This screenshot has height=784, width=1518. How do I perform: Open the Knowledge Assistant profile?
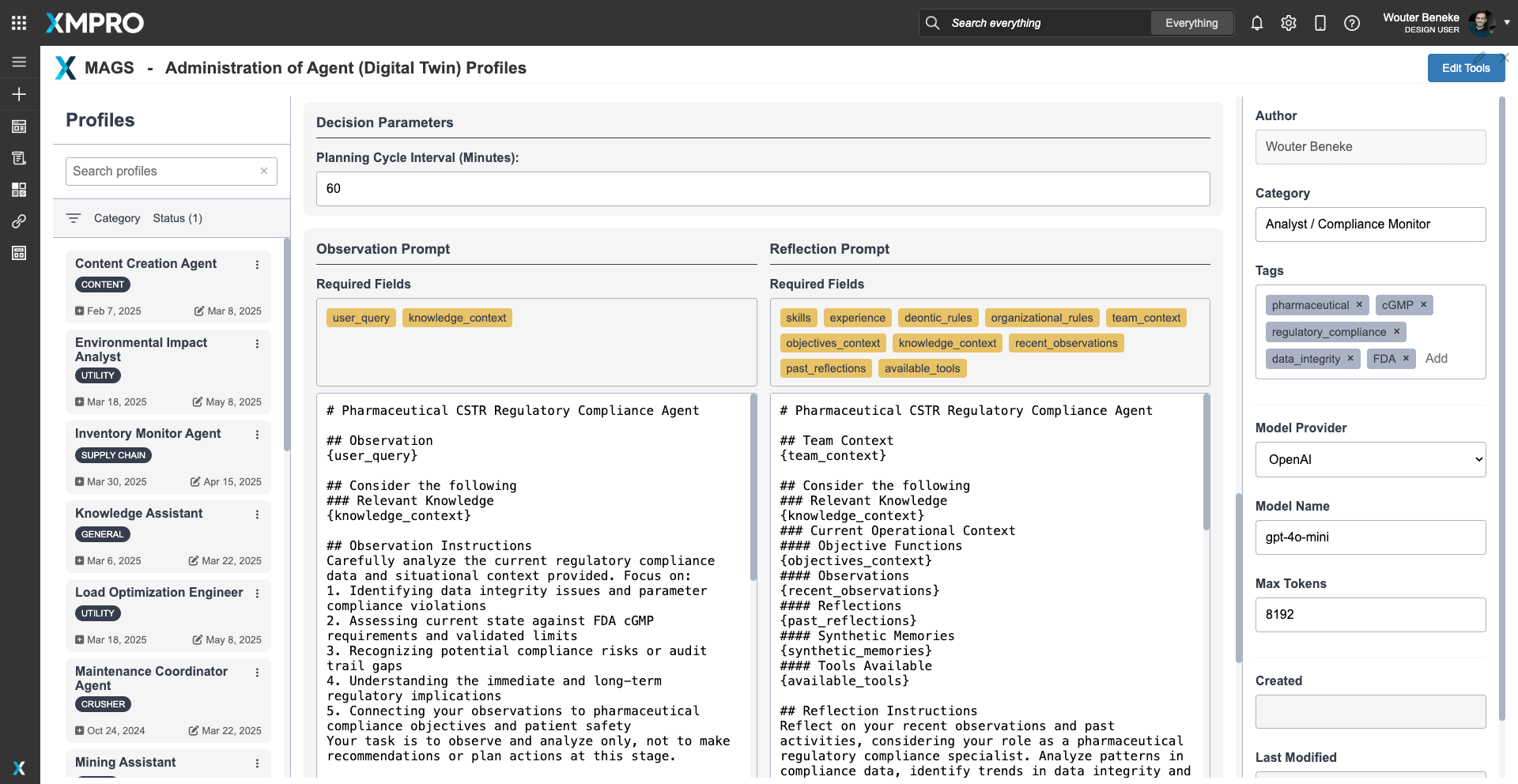point(139,514)
